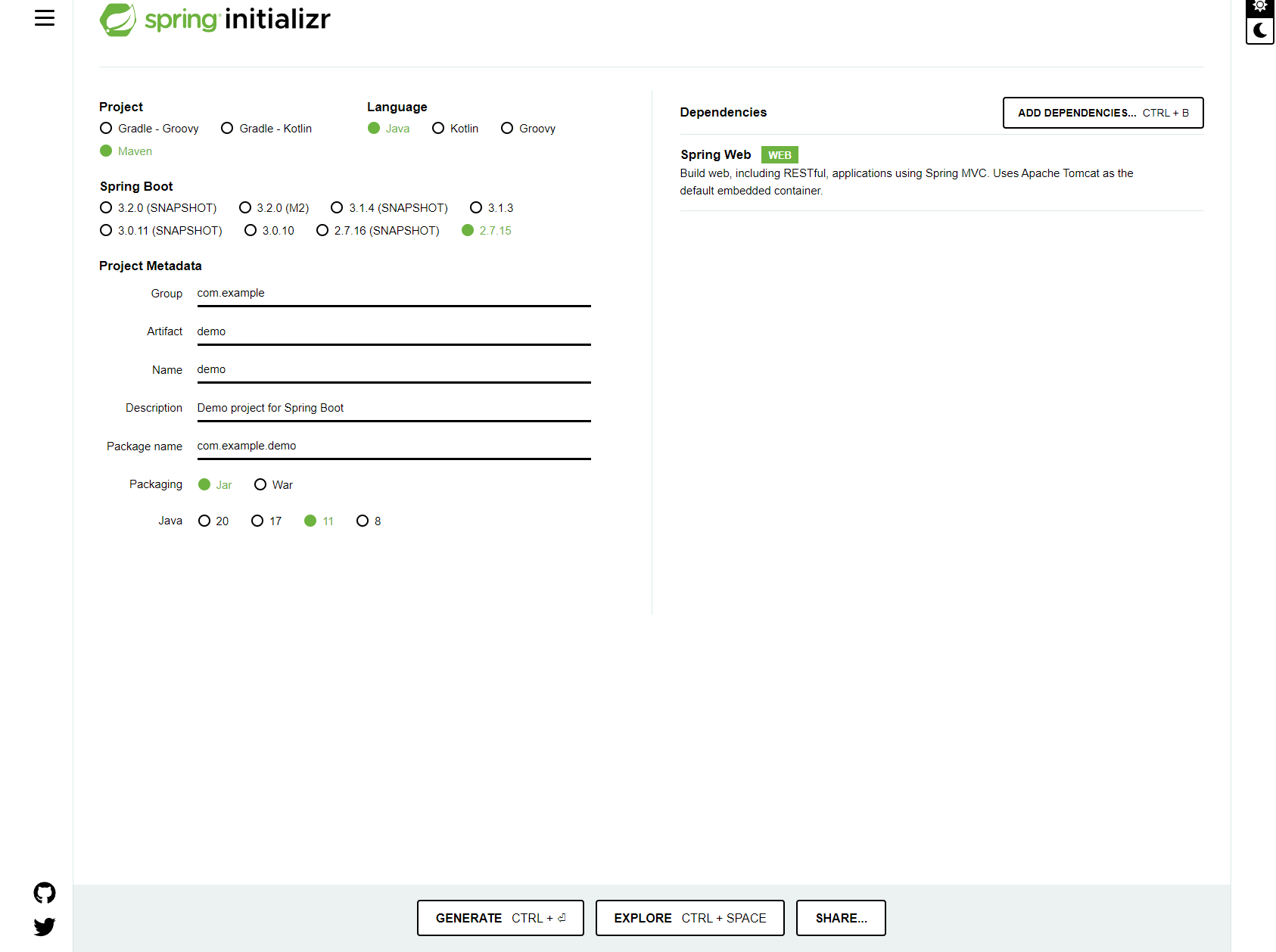This screenshot has width=1276, height=952.
Task: Open the GitHub icon link
Action: pyautogui.click(x=45, y=893)
